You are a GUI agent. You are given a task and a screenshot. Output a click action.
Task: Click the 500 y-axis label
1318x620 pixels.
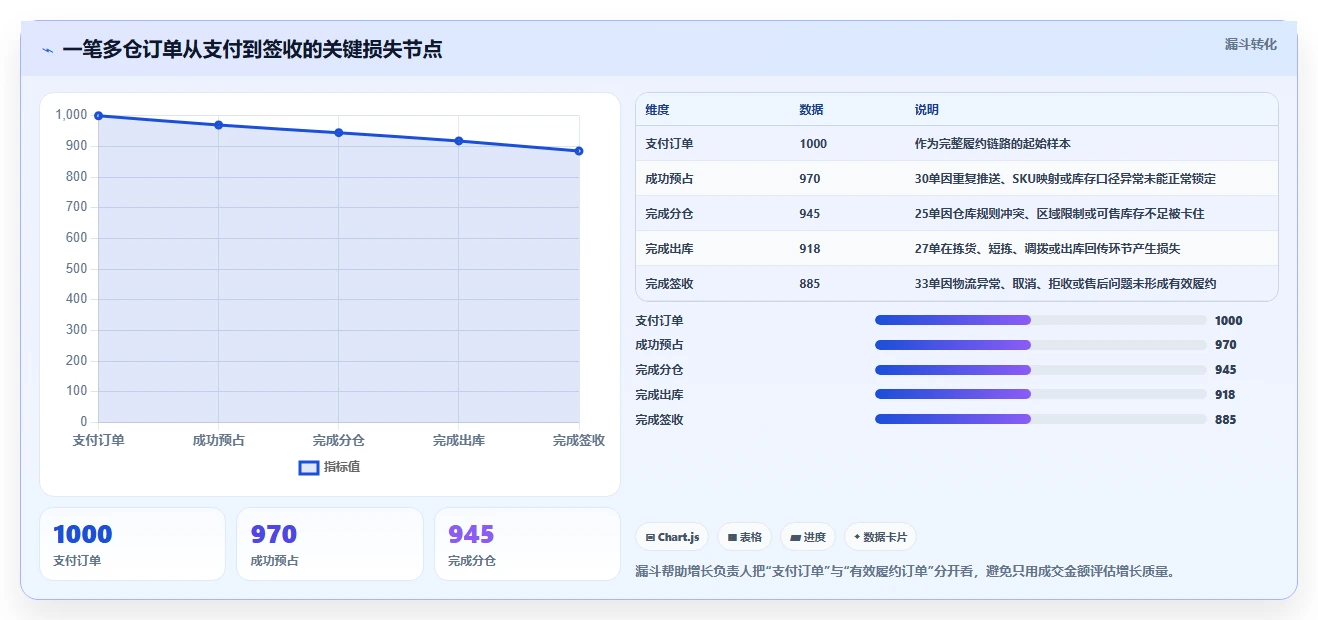pos(77,268)
